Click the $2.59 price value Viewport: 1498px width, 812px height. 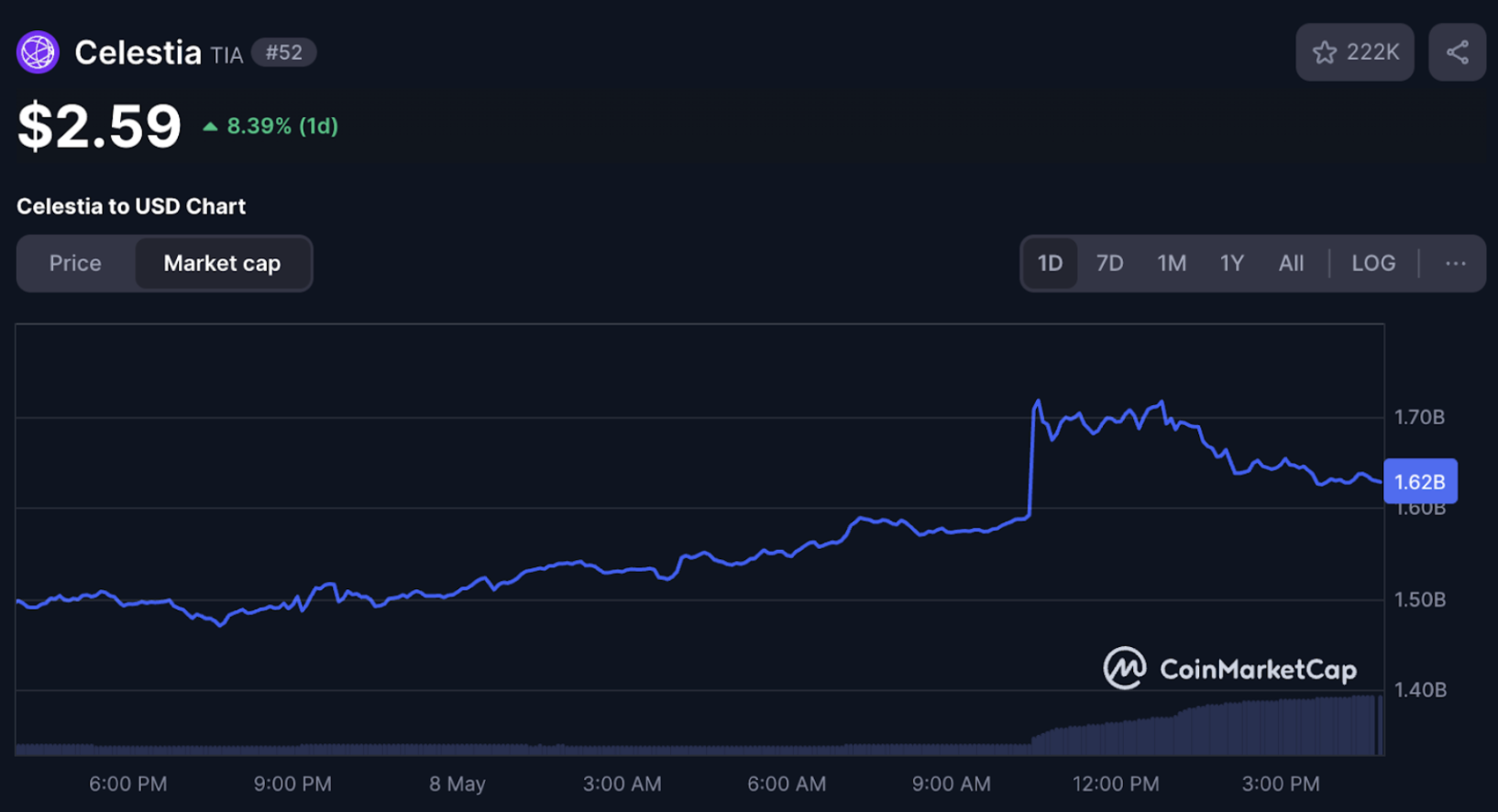coord(99,126)
